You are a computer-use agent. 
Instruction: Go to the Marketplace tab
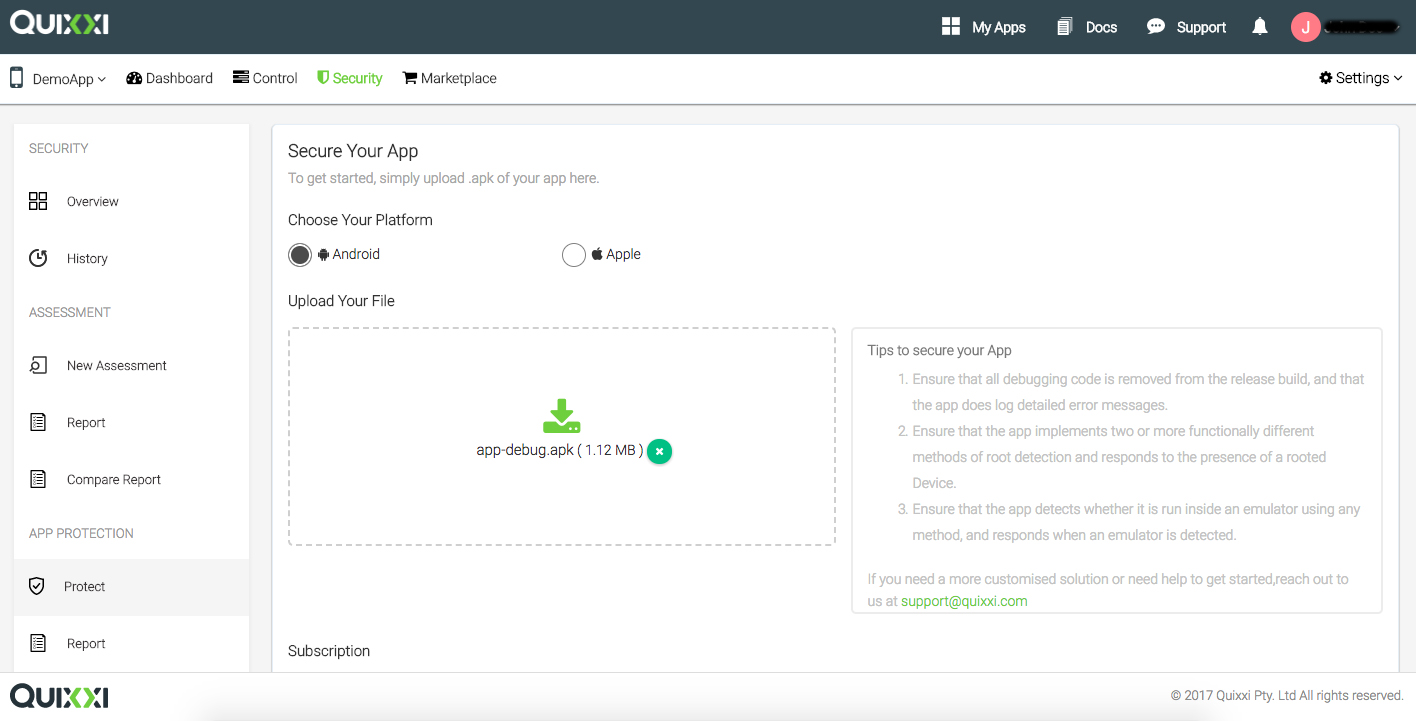[449, 77]
